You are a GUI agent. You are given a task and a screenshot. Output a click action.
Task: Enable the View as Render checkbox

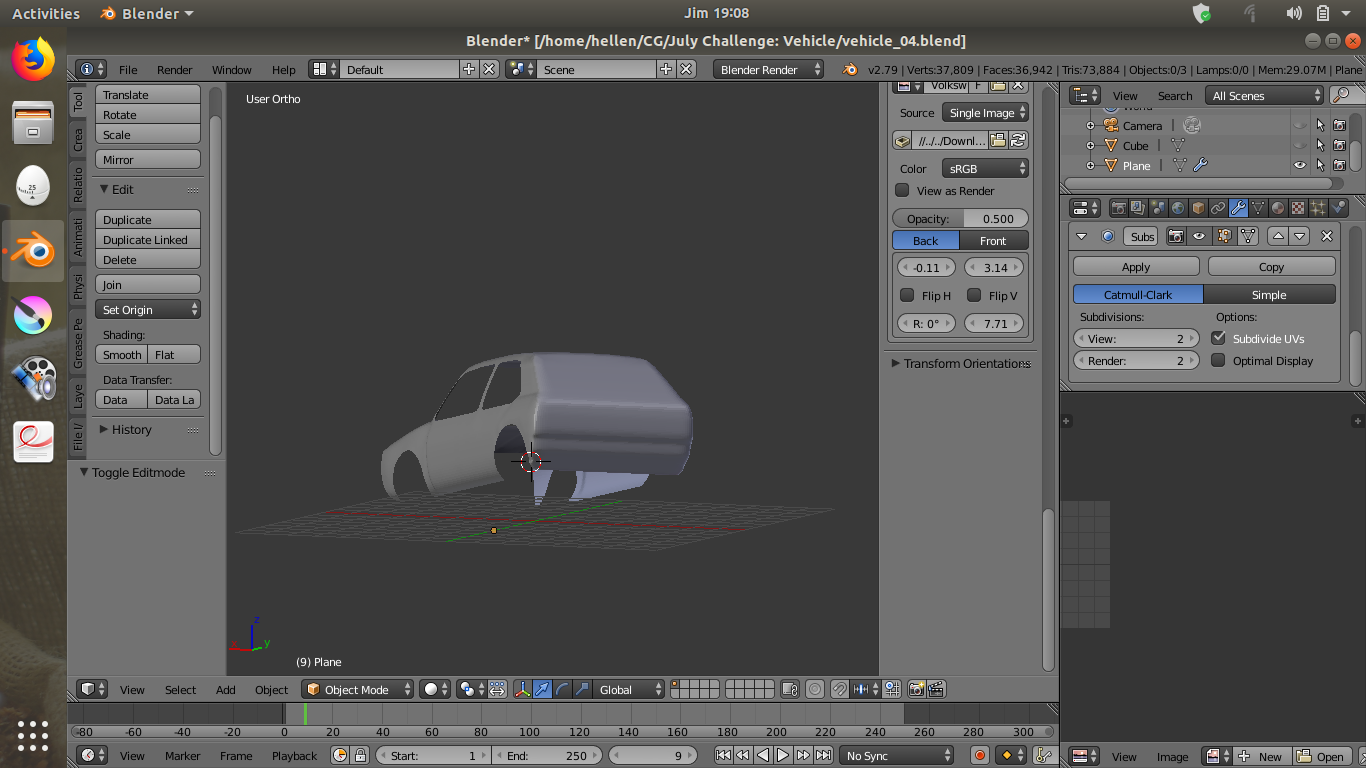[902, 191]
